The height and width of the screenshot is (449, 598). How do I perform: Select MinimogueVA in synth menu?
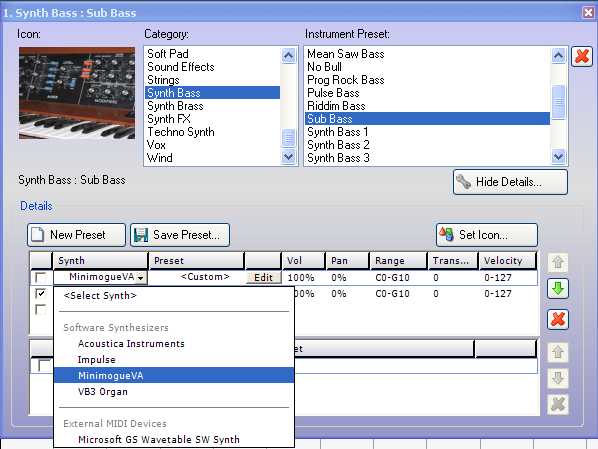(x=174, y=375)
